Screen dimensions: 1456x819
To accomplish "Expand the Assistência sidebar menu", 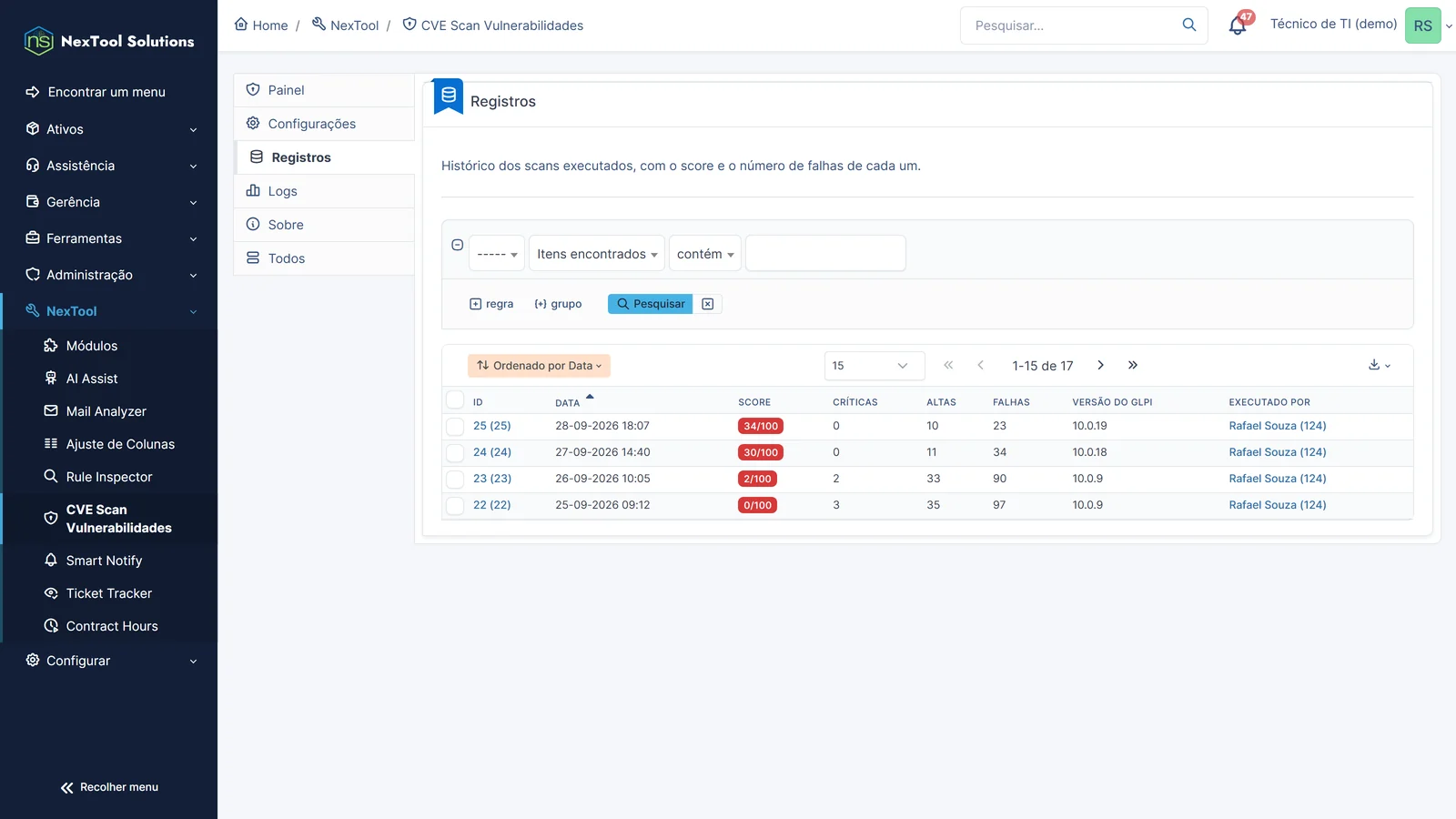I will [x=109, y=166].
